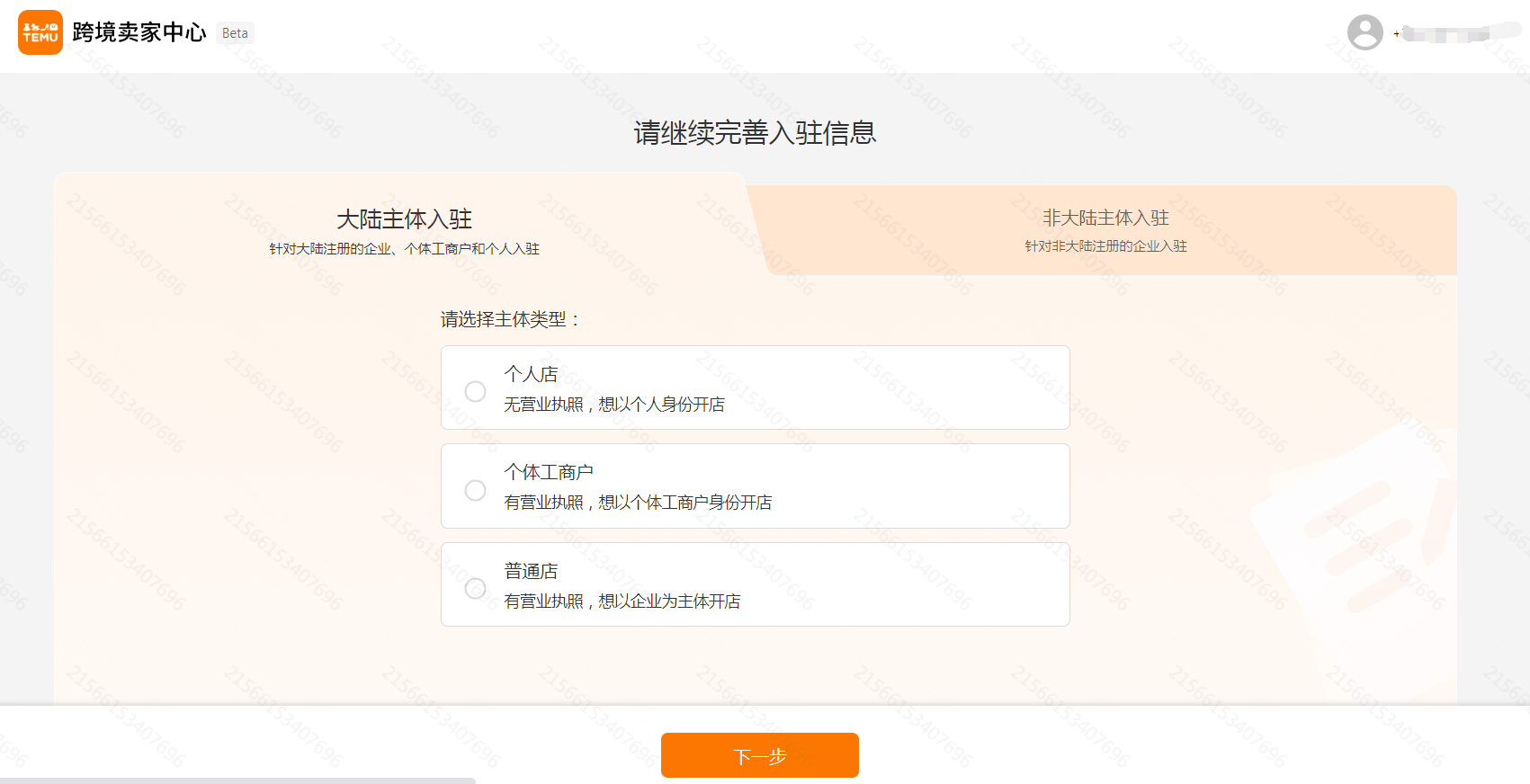Click the user avatar icon
The height and width of the screenshot is (784, 1530).
tap(1364, 32)
